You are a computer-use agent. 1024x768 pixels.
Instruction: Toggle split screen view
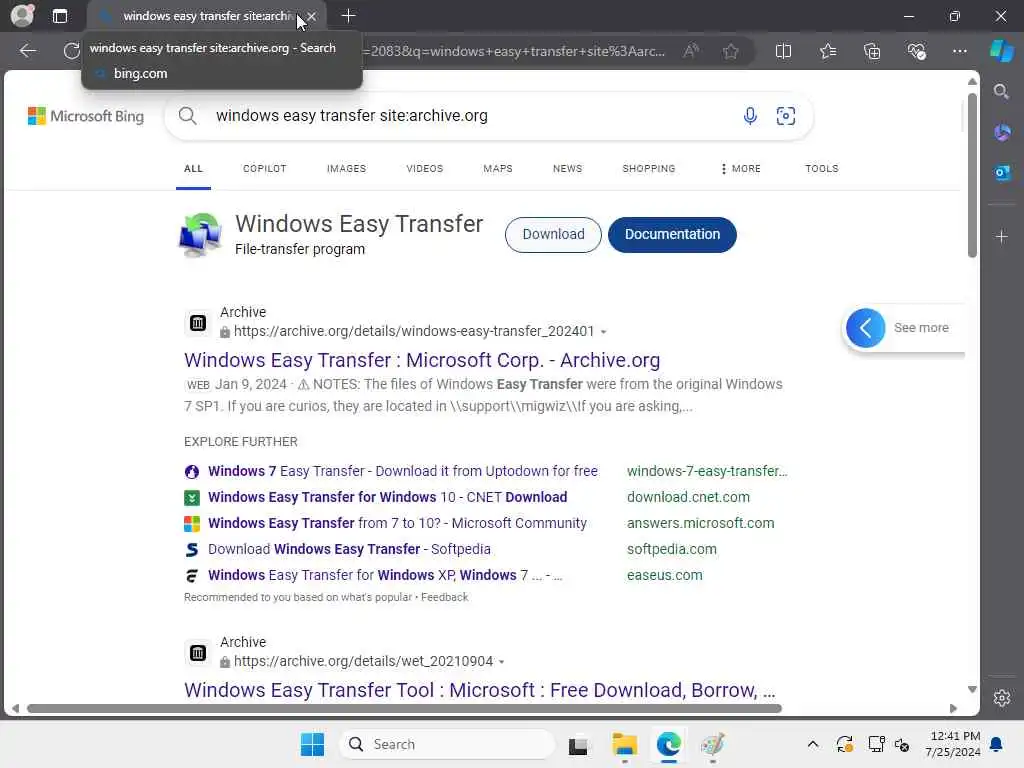[783, 51]
